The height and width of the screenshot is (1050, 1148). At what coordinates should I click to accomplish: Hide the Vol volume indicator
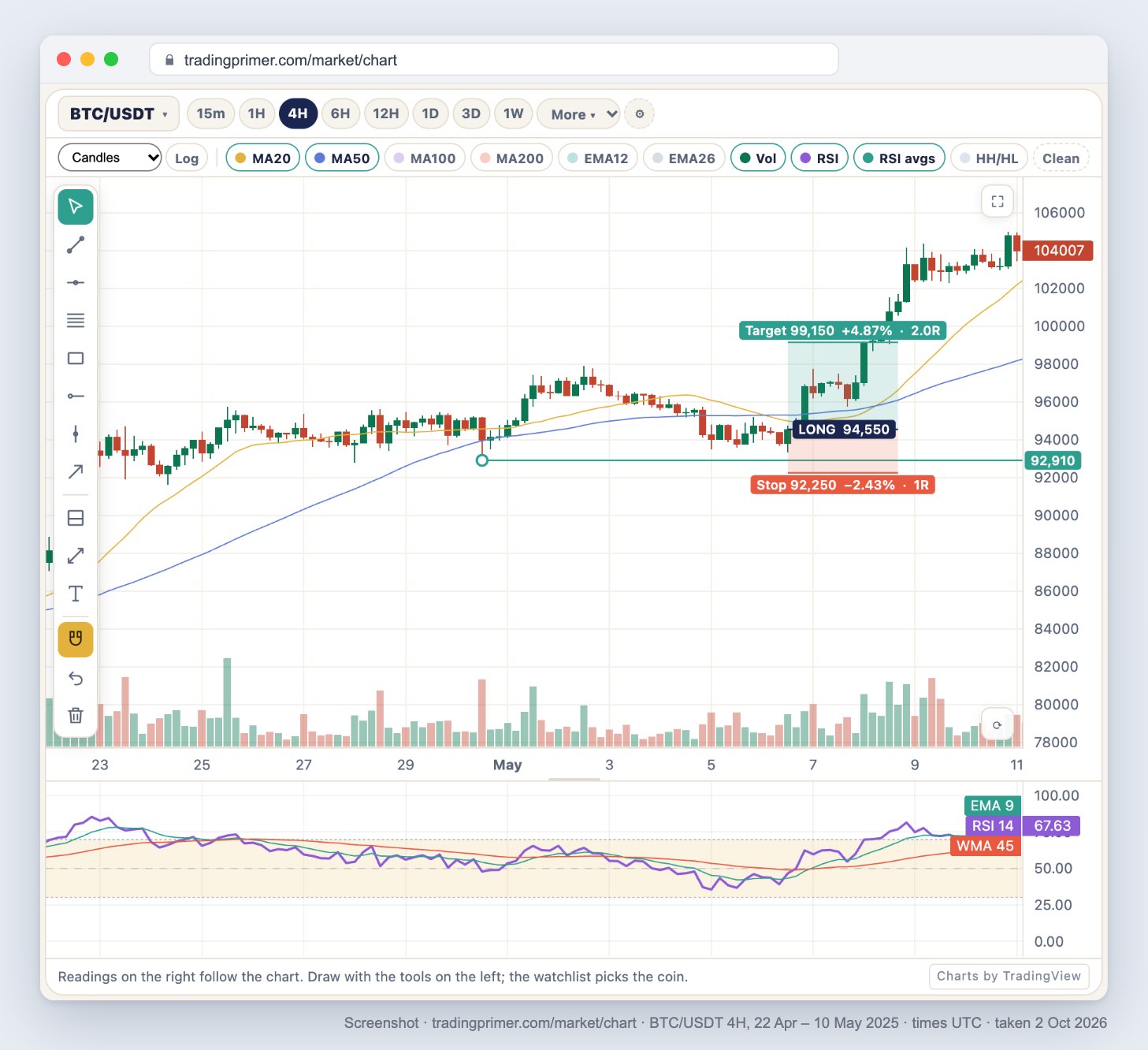point(758,158)
